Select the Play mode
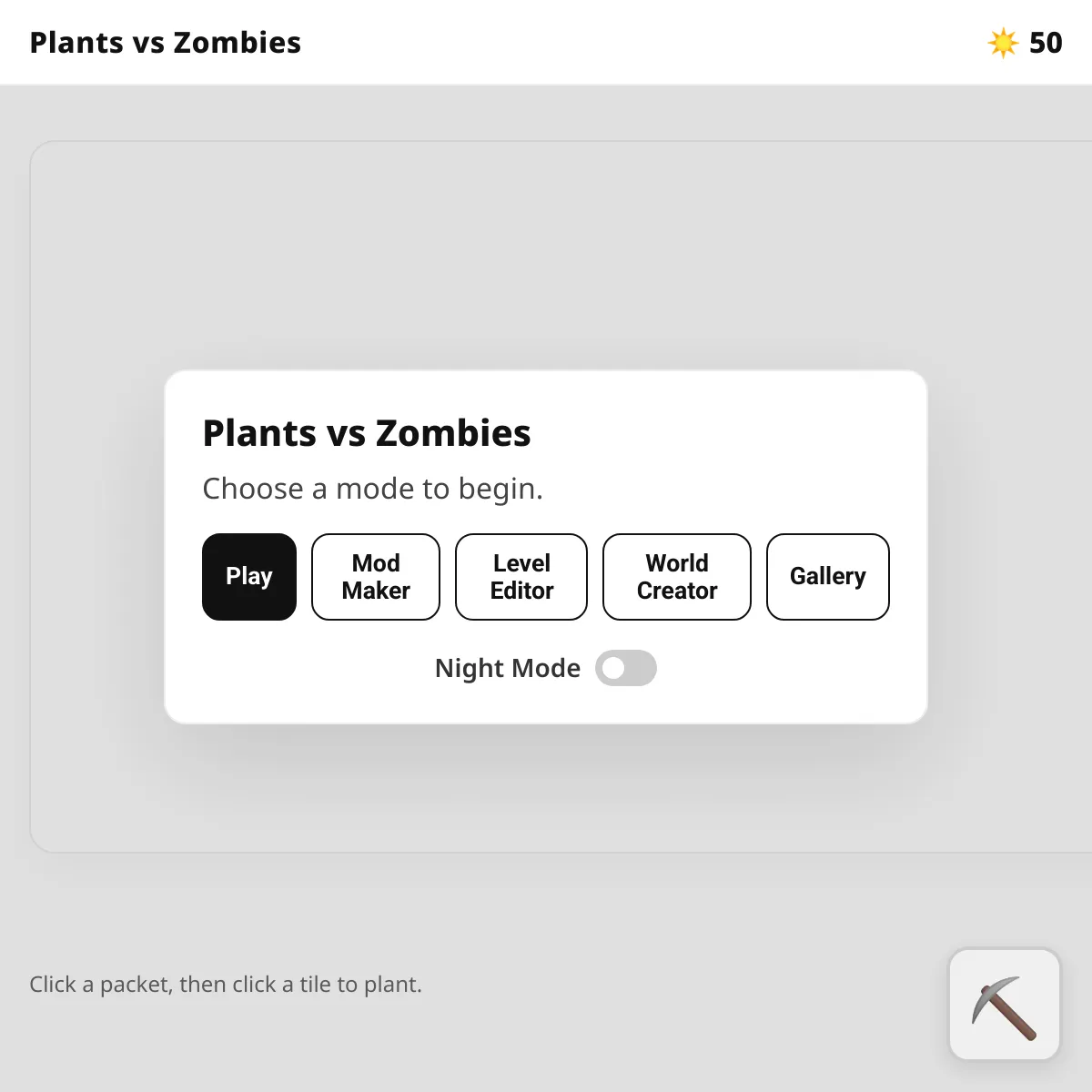Image resolution: width=1092 pixels, height=1092 pixels. (248, 577)
